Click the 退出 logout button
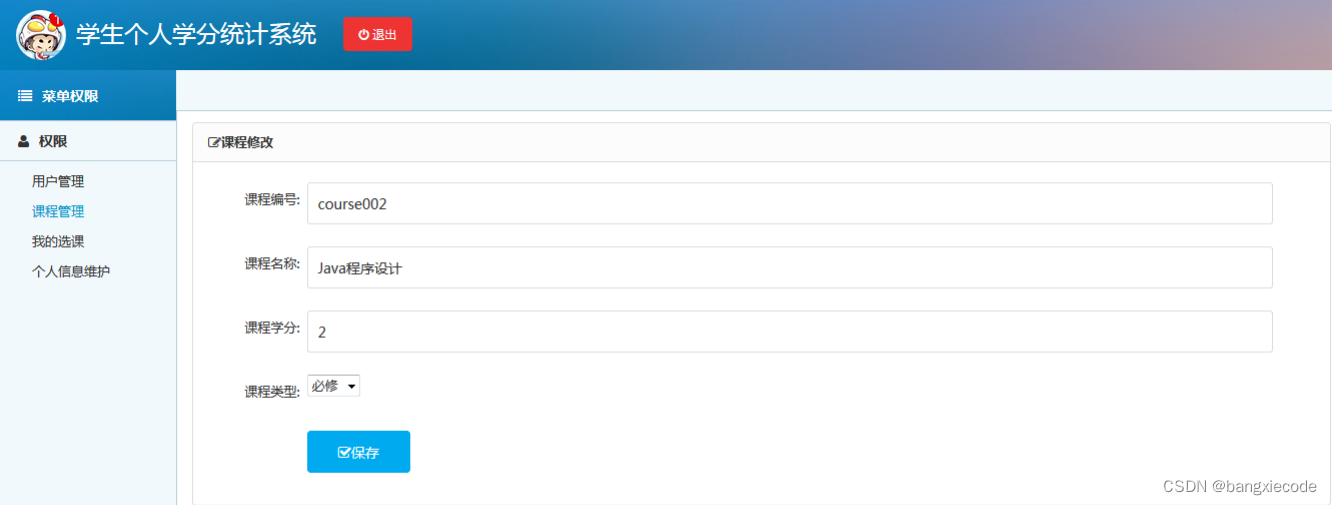Image resolution: width=1332 pixels, height=505 pixels. click(x=377, y=34)
